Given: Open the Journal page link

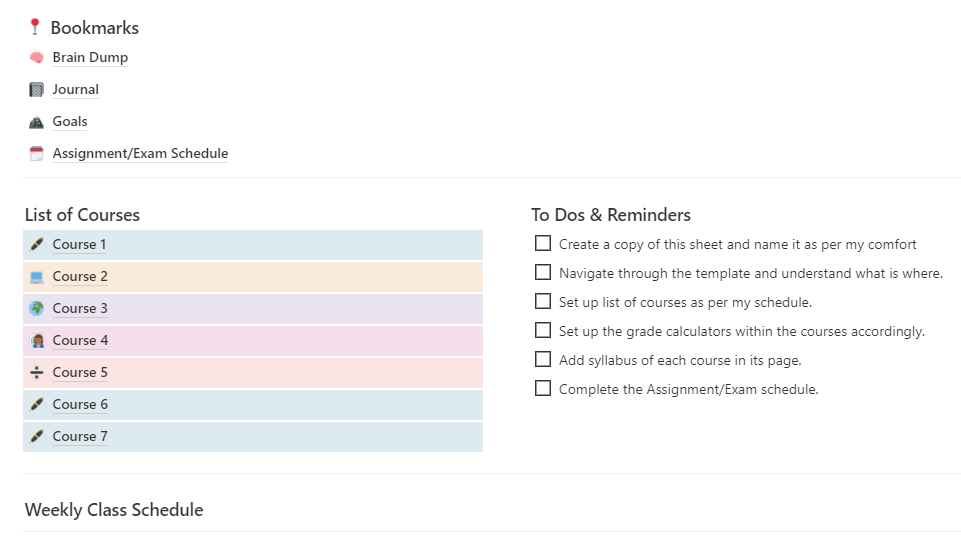Looking at the screenshot, I should tap(75, 90).
